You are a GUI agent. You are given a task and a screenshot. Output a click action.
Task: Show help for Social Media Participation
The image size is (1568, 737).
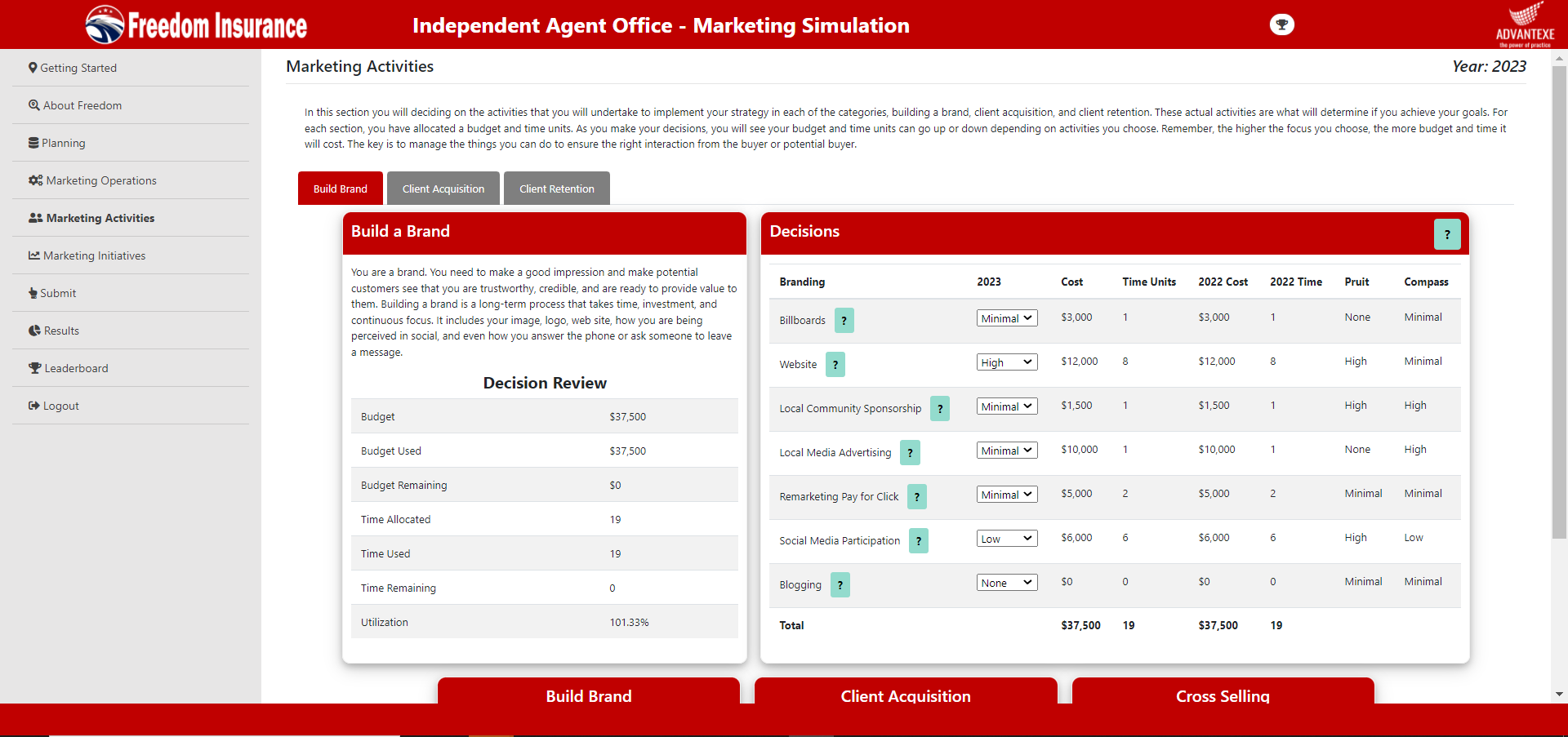tap(918, 541)
